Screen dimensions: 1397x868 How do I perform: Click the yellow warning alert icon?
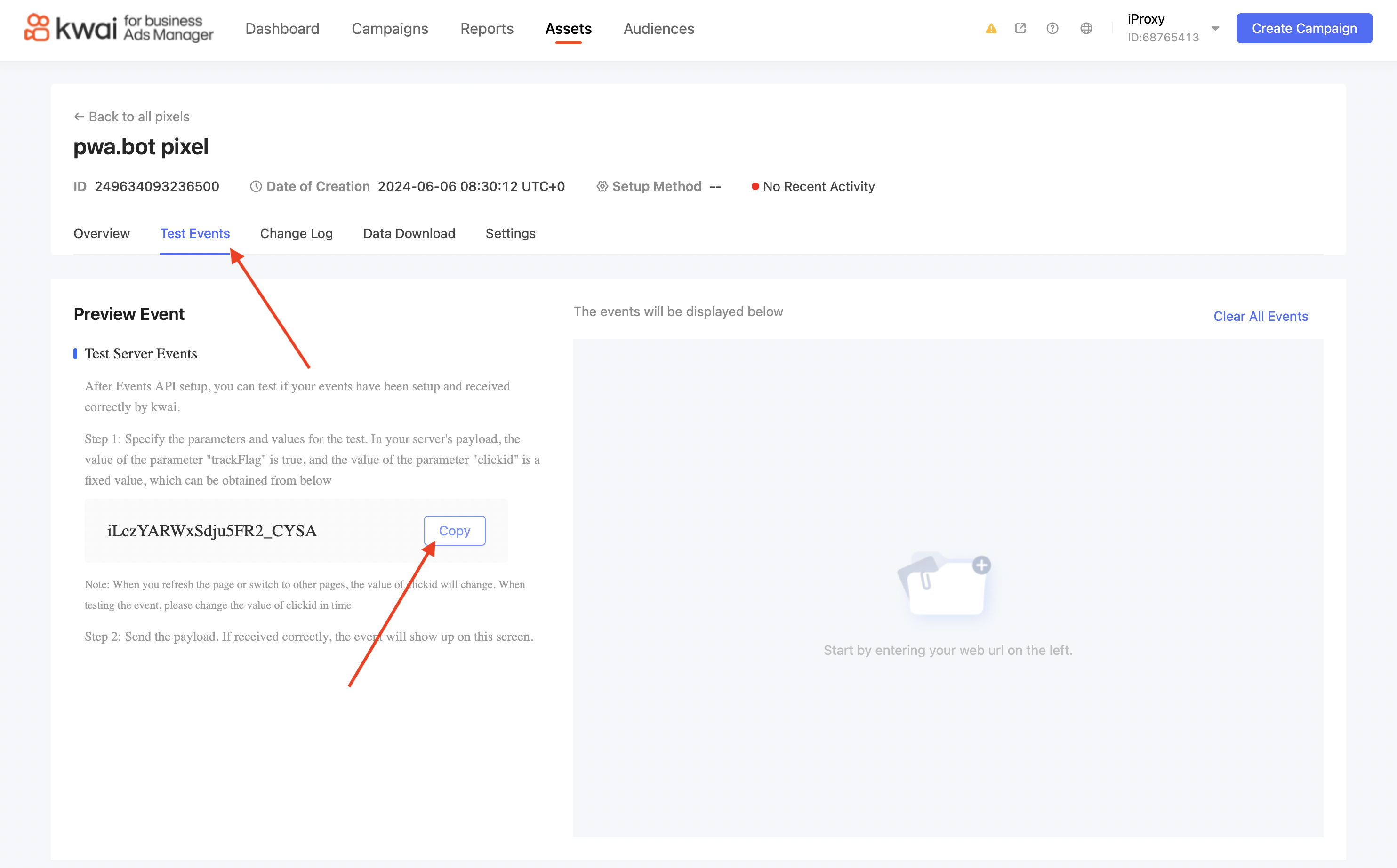pyautogui.click(x=990, y=29)
